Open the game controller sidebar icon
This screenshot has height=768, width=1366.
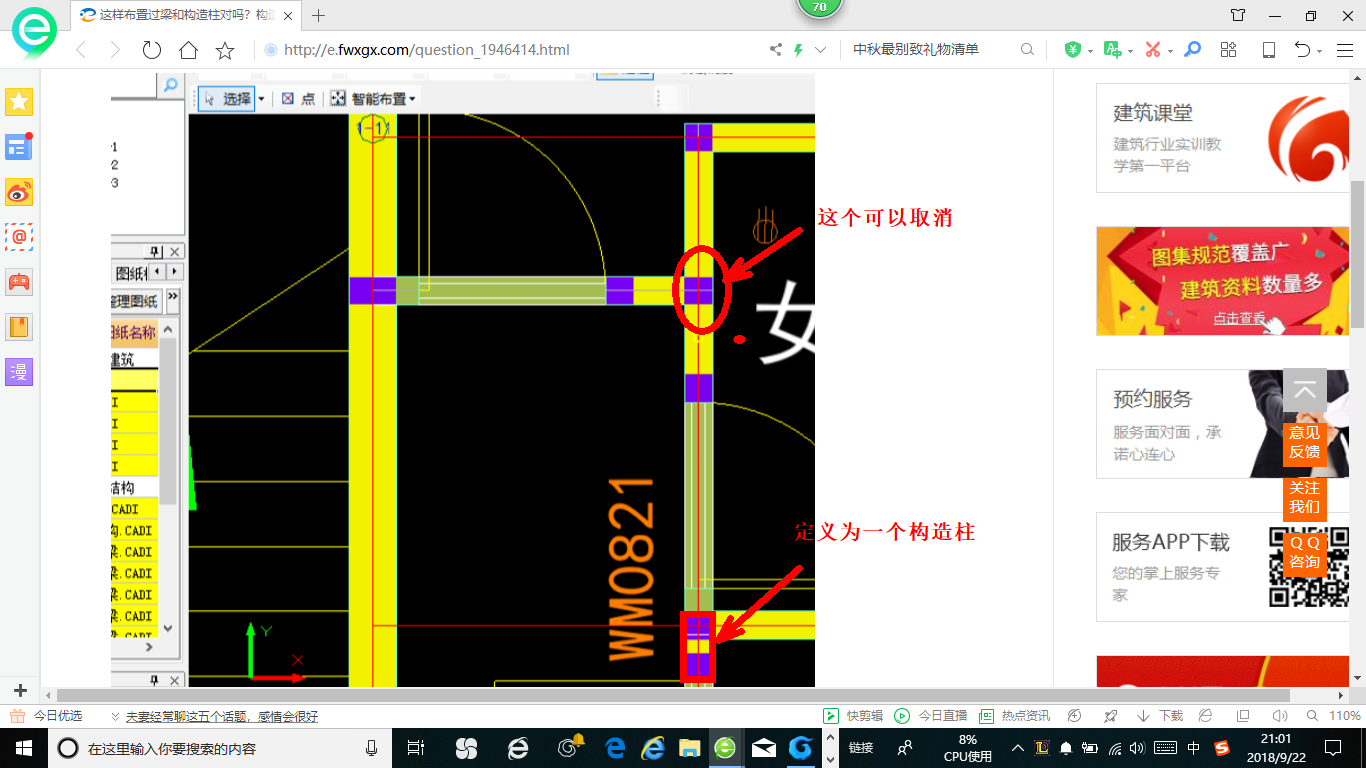[19, 282]
